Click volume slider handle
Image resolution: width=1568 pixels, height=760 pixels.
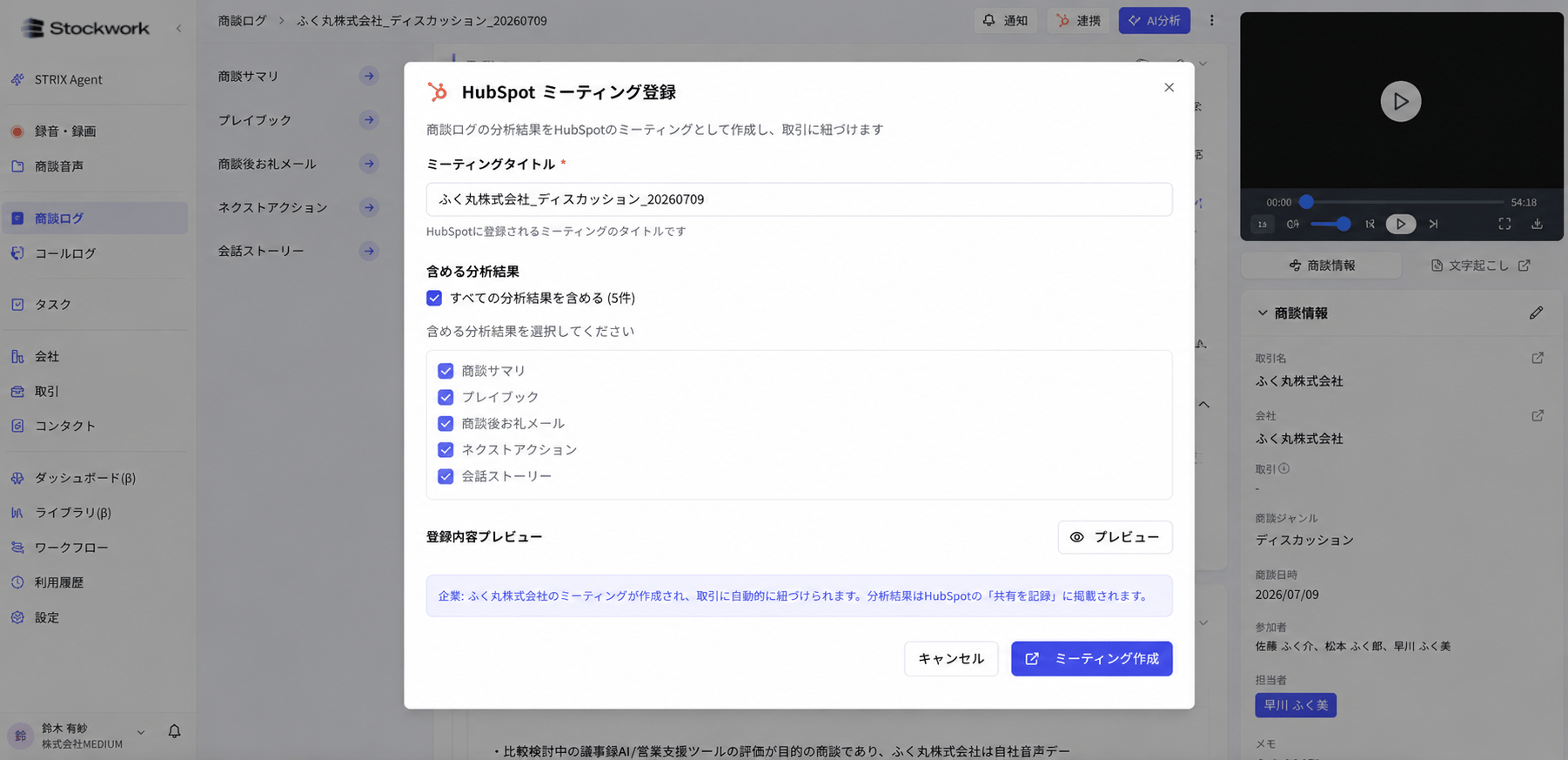tap(1344, 225)
